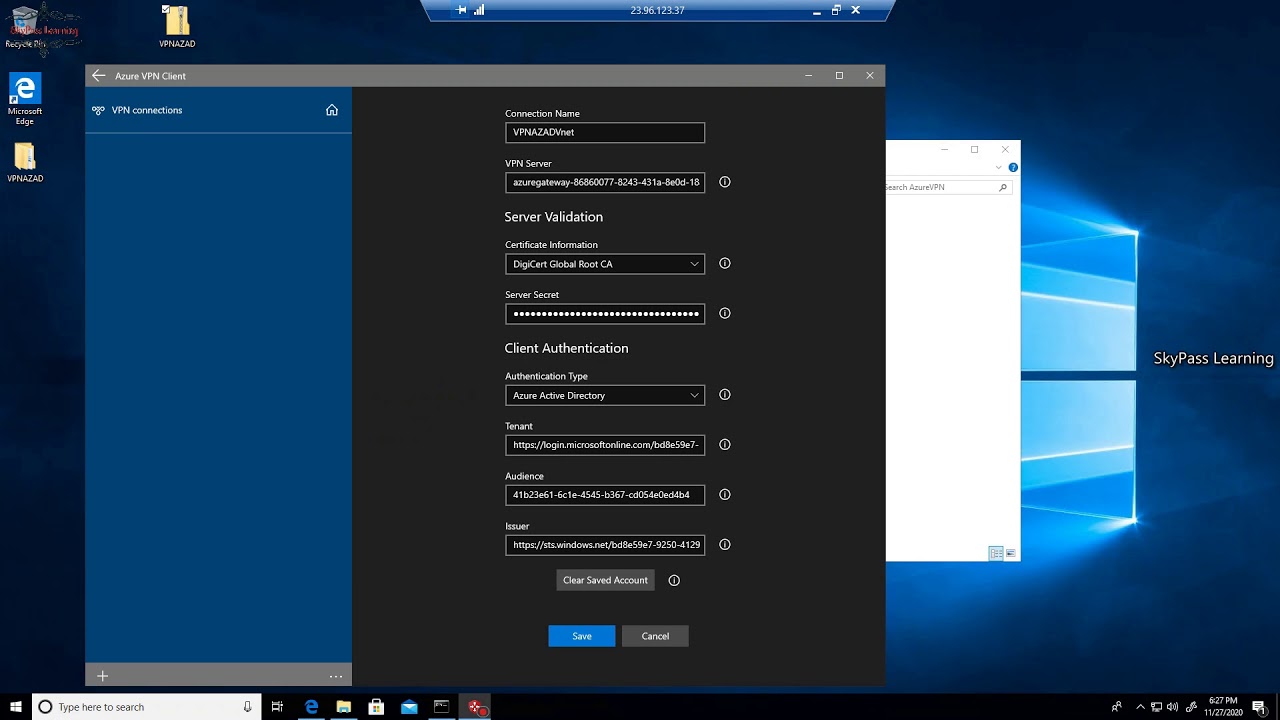
Task: Open the notification center
Action: pyautogui.click(x=1259, y=707)
